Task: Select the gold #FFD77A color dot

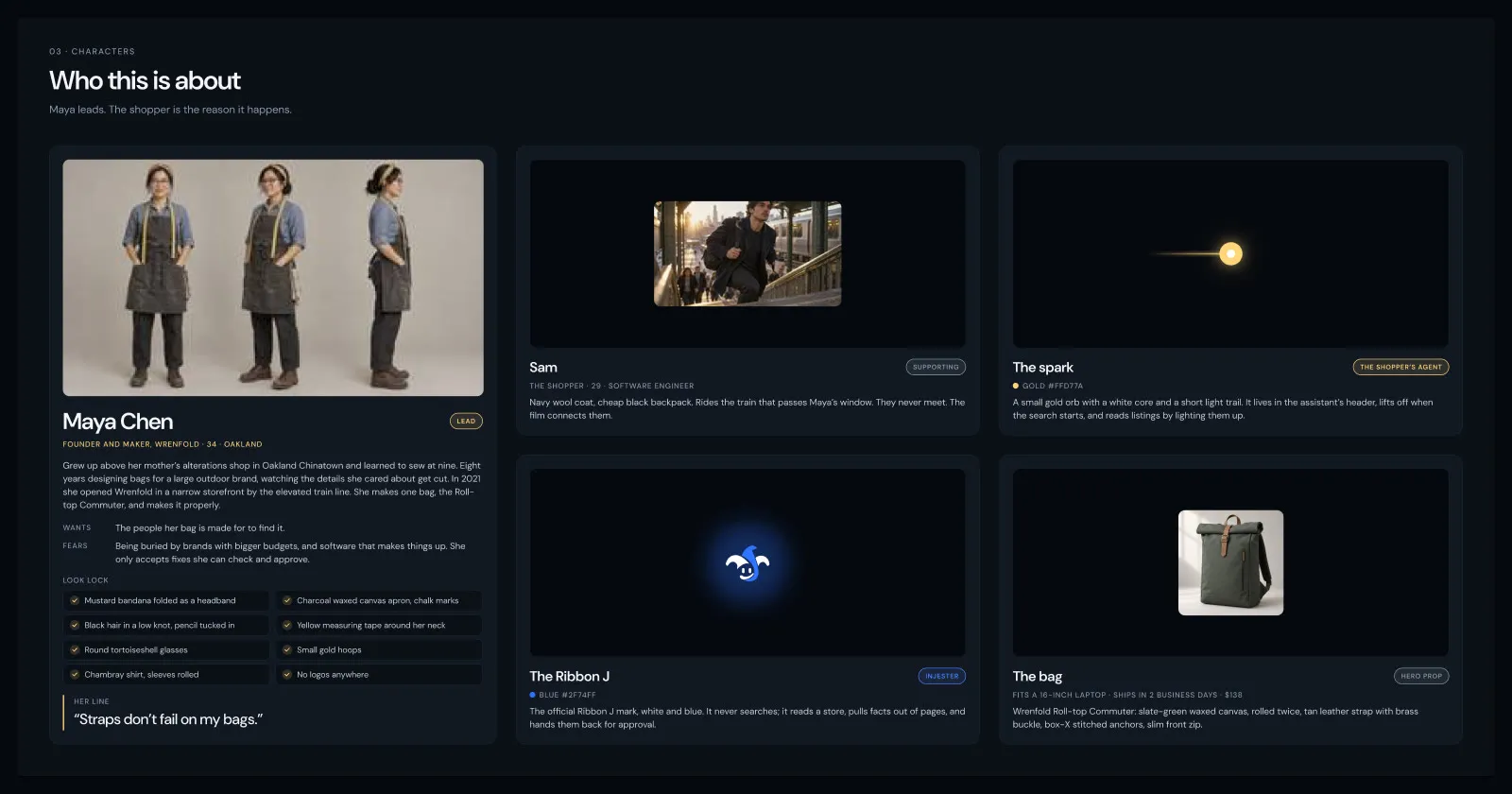Action: pos(1016,386)
